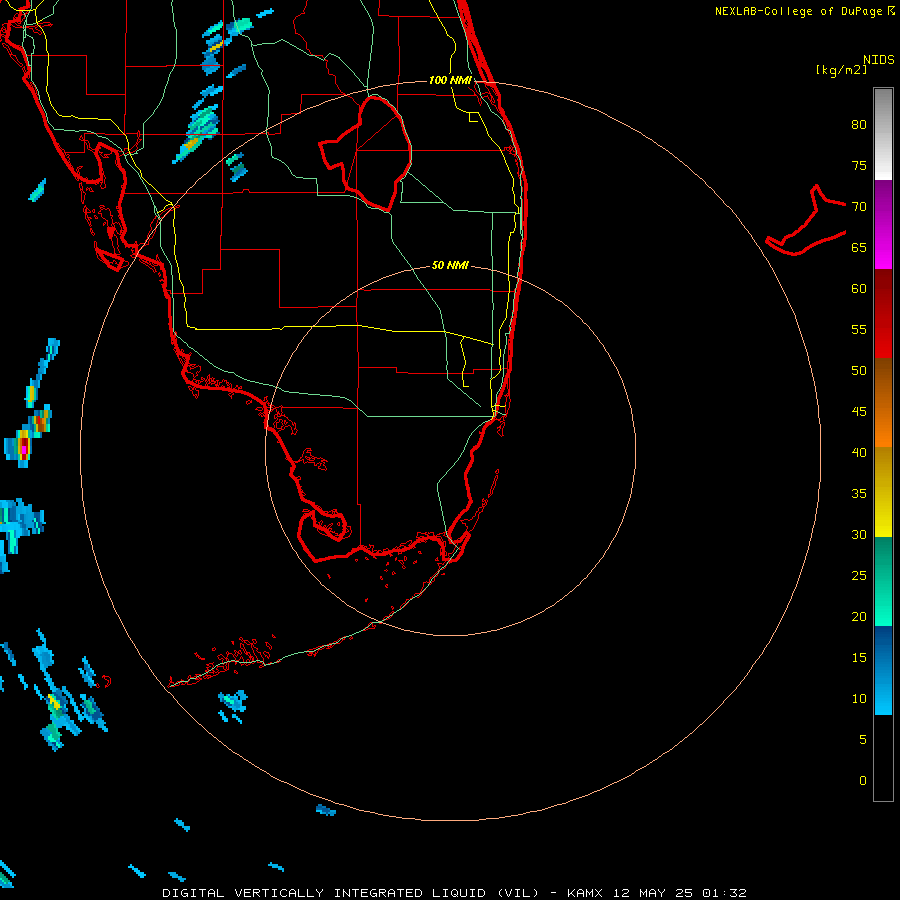Click the scale value 60
900x900 pixels.
(859, 289)
